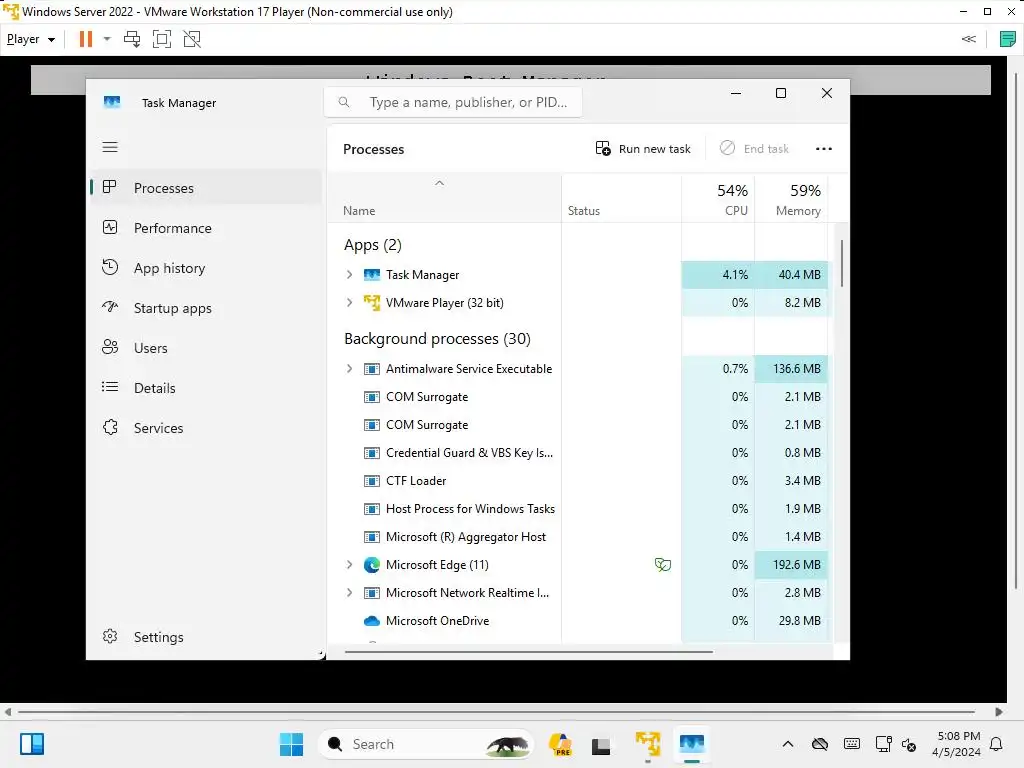Click the 136.6 MB memory cell
Viewport: 1024px width, 768px height.
pos(791,368)
